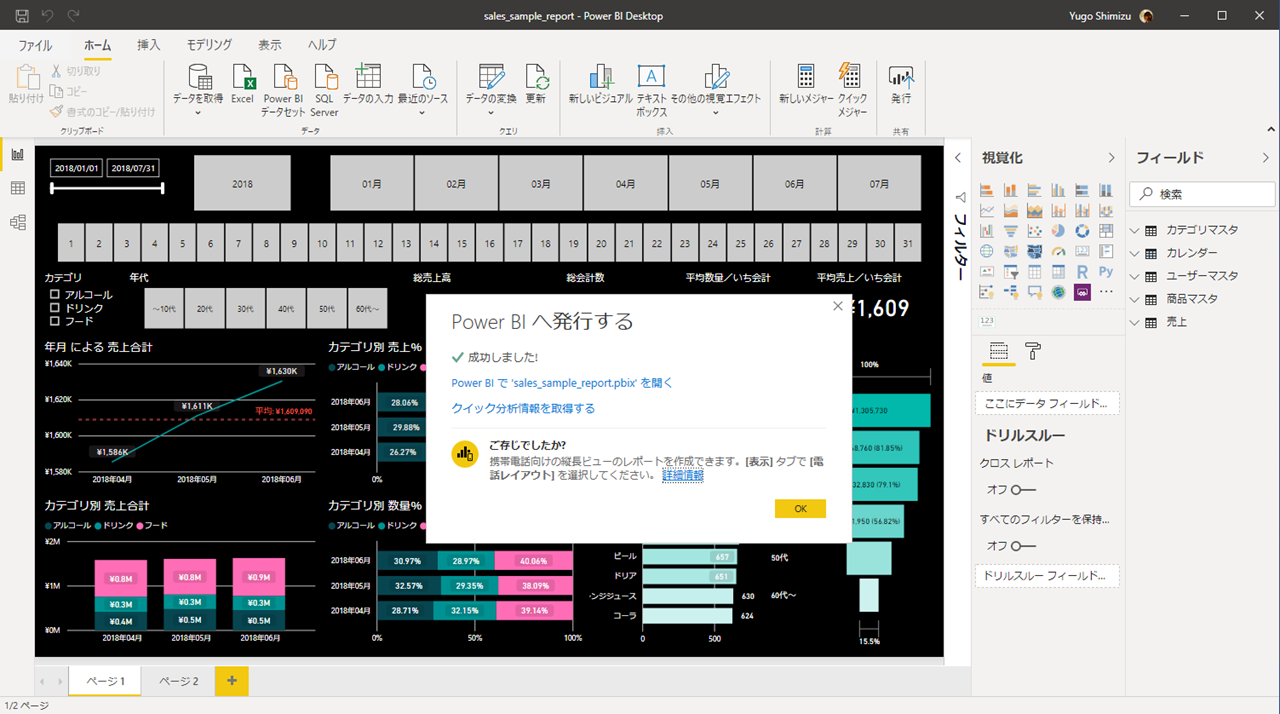Check the アルコール category checkbox
1280x714 pixels.
tap(55, 295)
